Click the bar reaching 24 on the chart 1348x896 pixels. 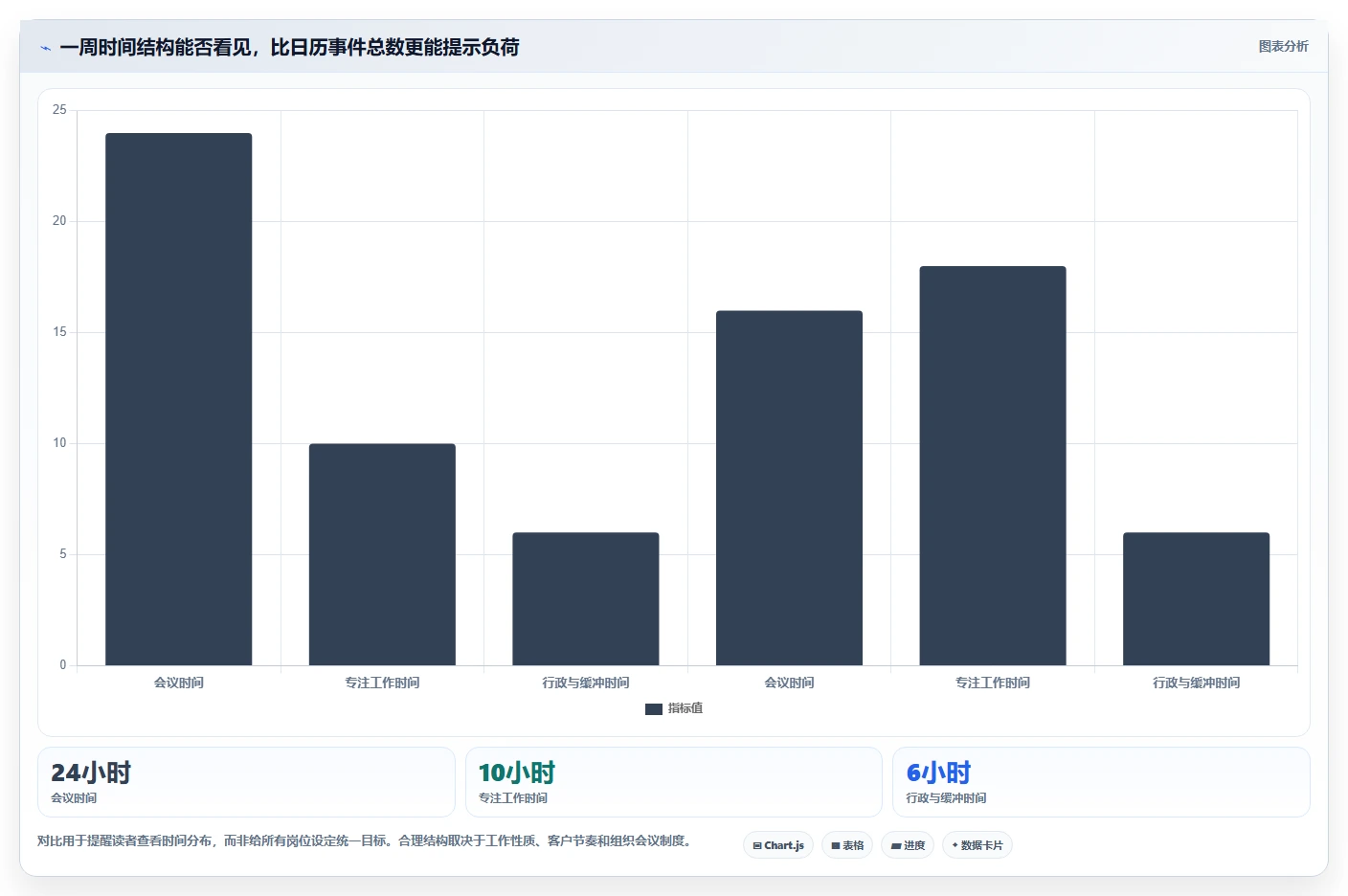(x=179, y=399)
